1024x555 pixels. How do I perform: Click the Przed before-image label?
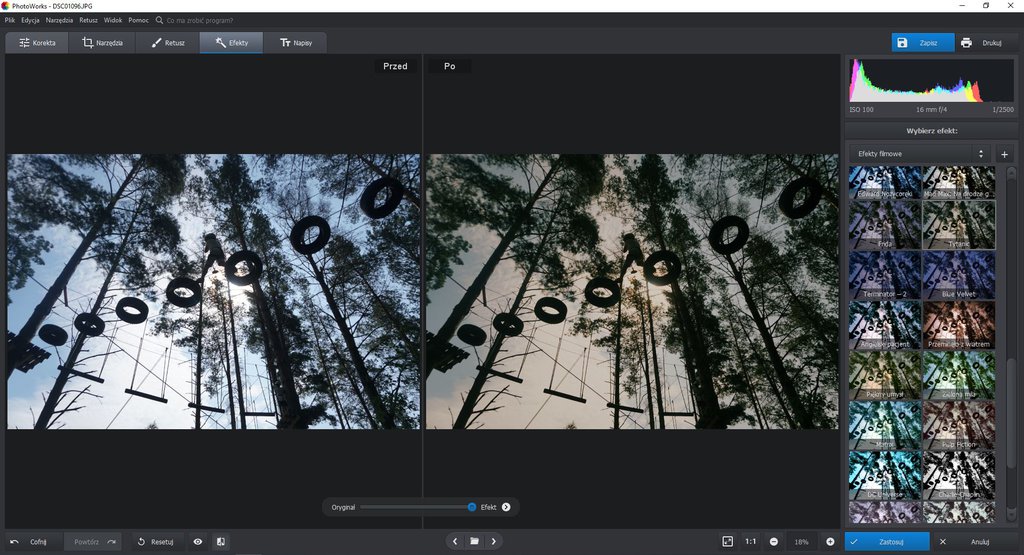click(395, 66)
